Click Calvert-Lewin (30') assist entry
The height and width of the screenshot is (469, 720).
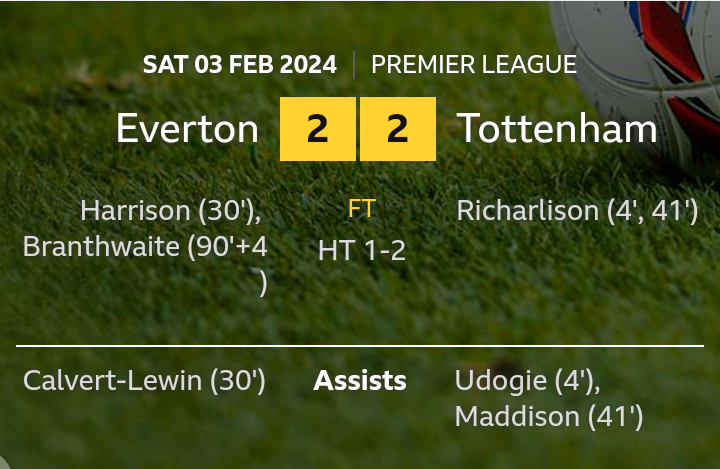(144, 381)
